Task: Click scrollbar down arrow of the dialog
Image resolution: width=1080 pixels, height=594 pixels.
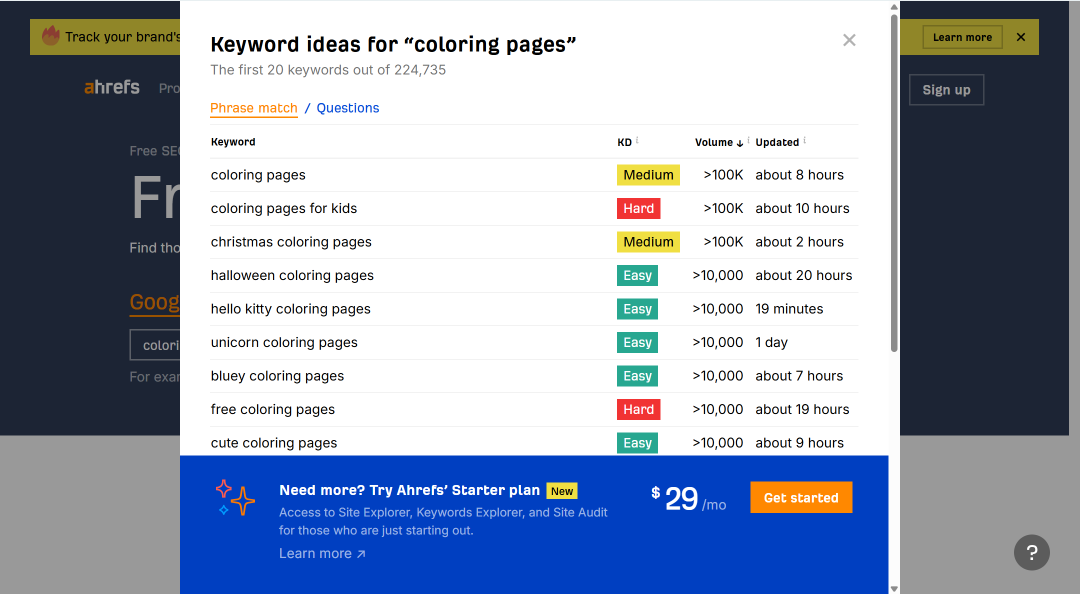Action: point(894,588)
